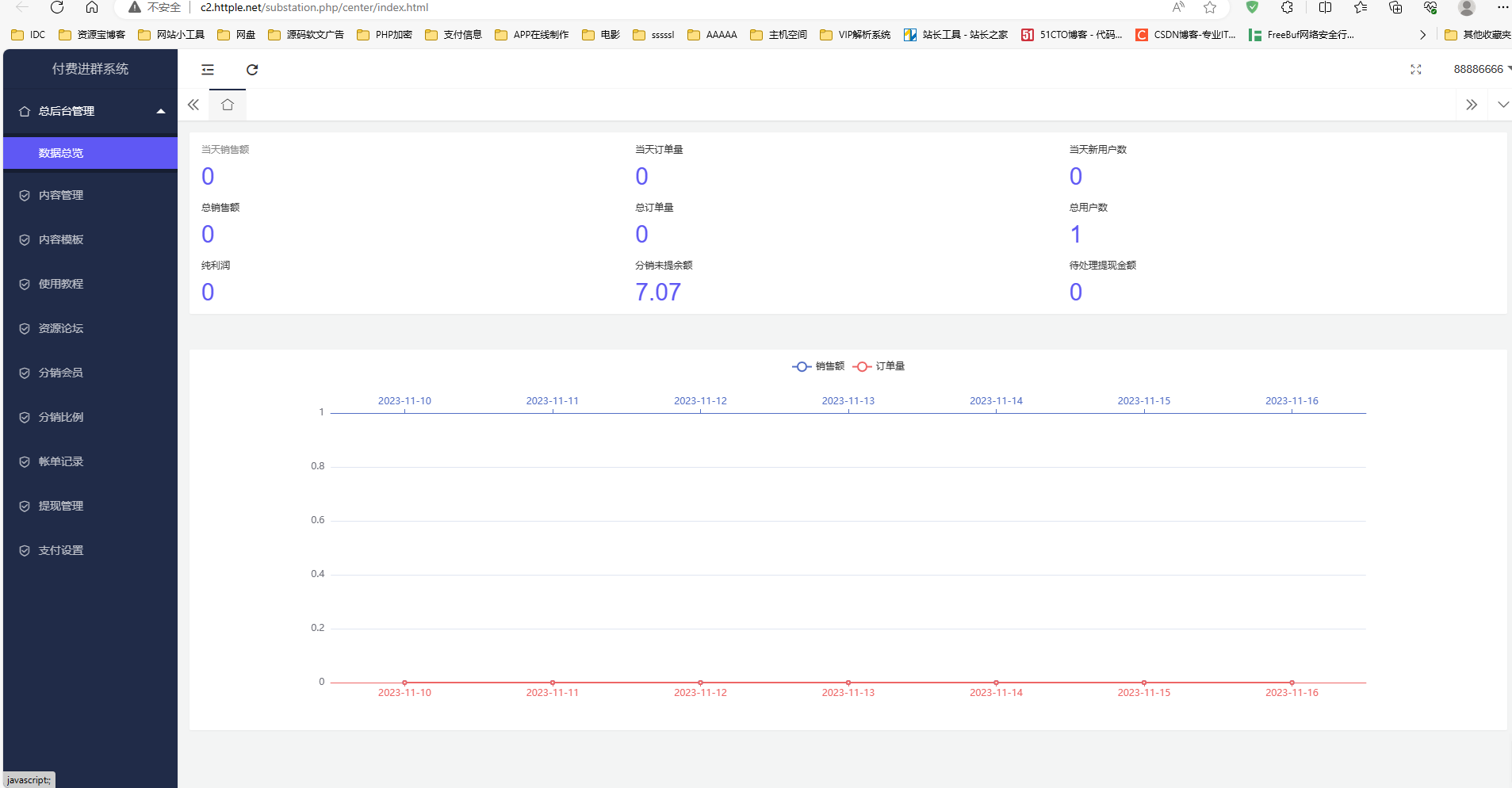Open the browser collections icon
Screen dimensions: 1512x788
coord(1395,7)
